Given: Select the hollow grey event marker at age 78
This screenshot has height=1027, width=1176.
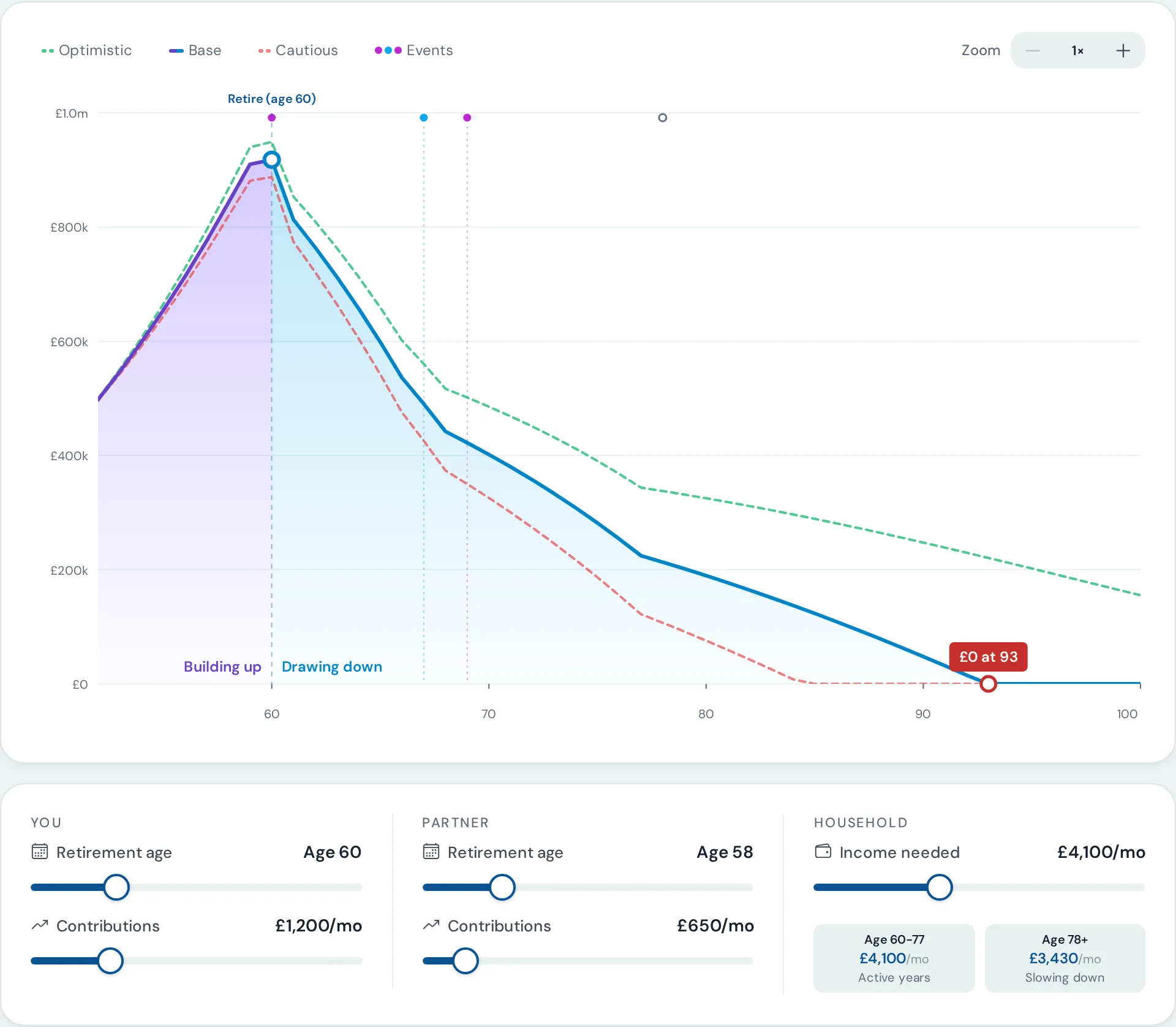Looking at the screenshot, I should click(x=662, y=118).
